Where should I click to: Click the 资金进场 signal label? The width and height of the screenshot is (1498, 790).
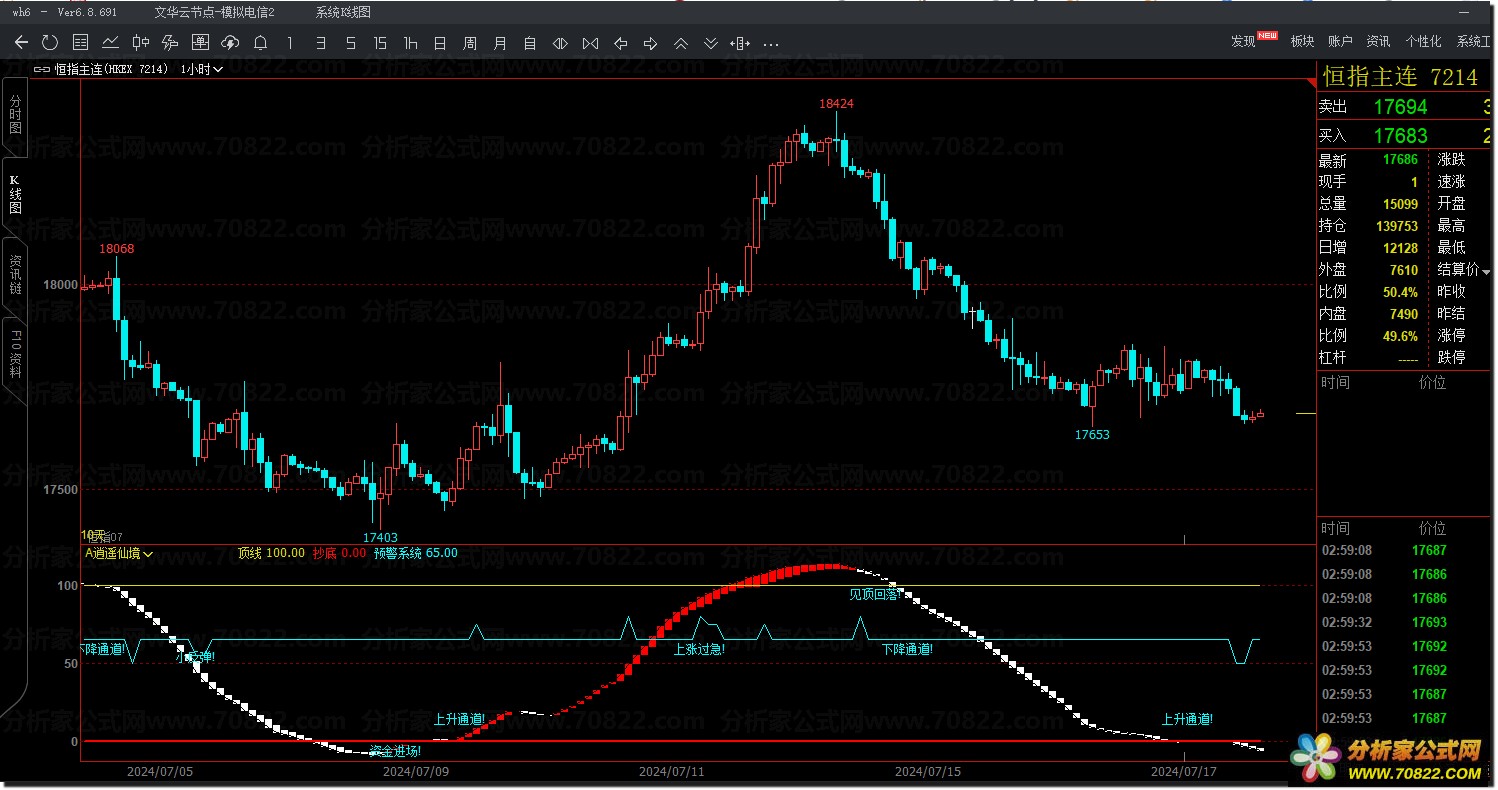[x=395, y=750]
